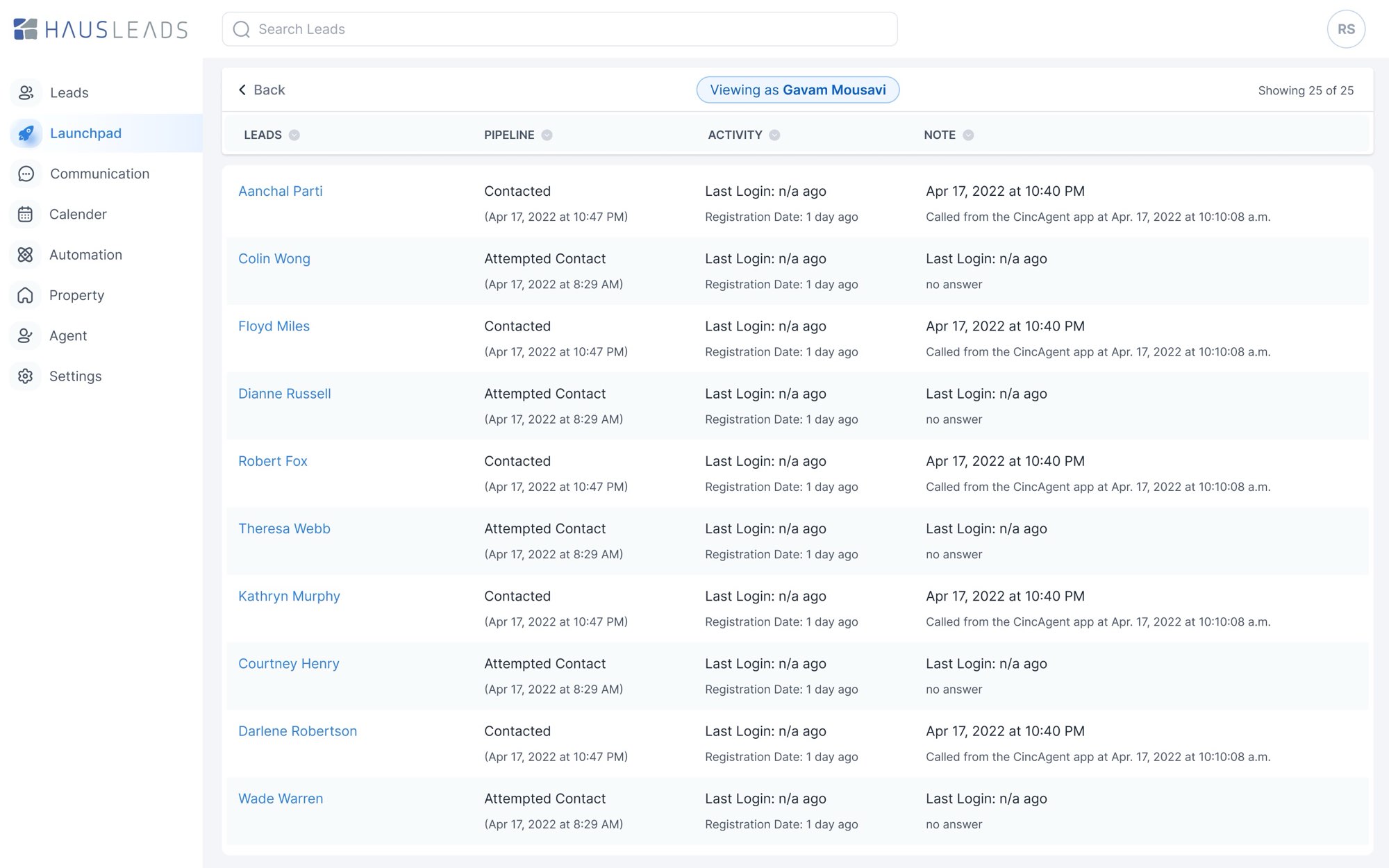Click the Leads people icon in sidebar

[26, 92]
